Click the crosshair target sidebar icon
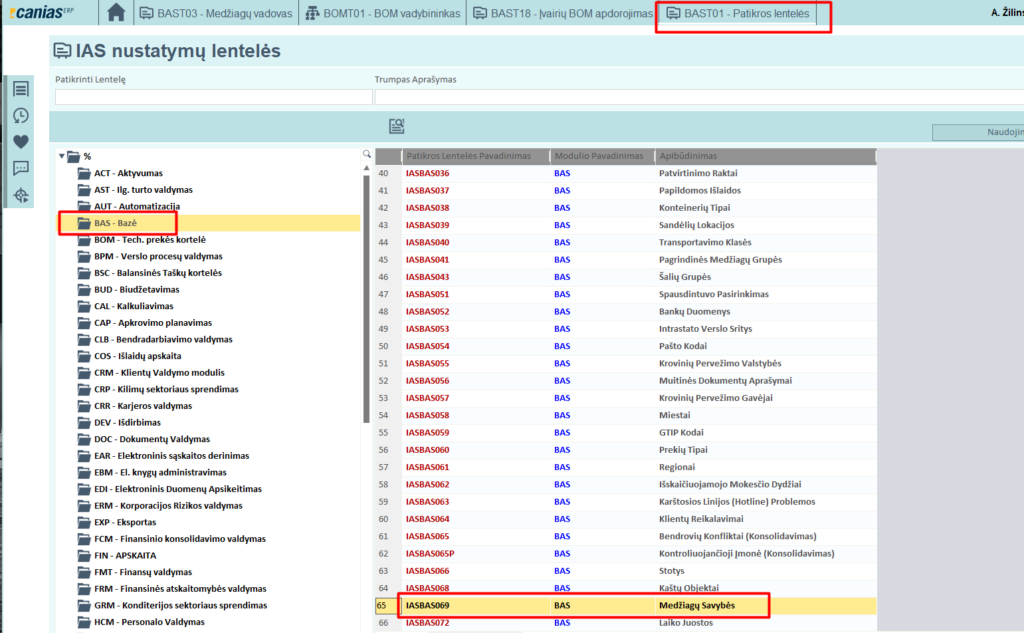 pyautogui.click(x=21, y=195)
